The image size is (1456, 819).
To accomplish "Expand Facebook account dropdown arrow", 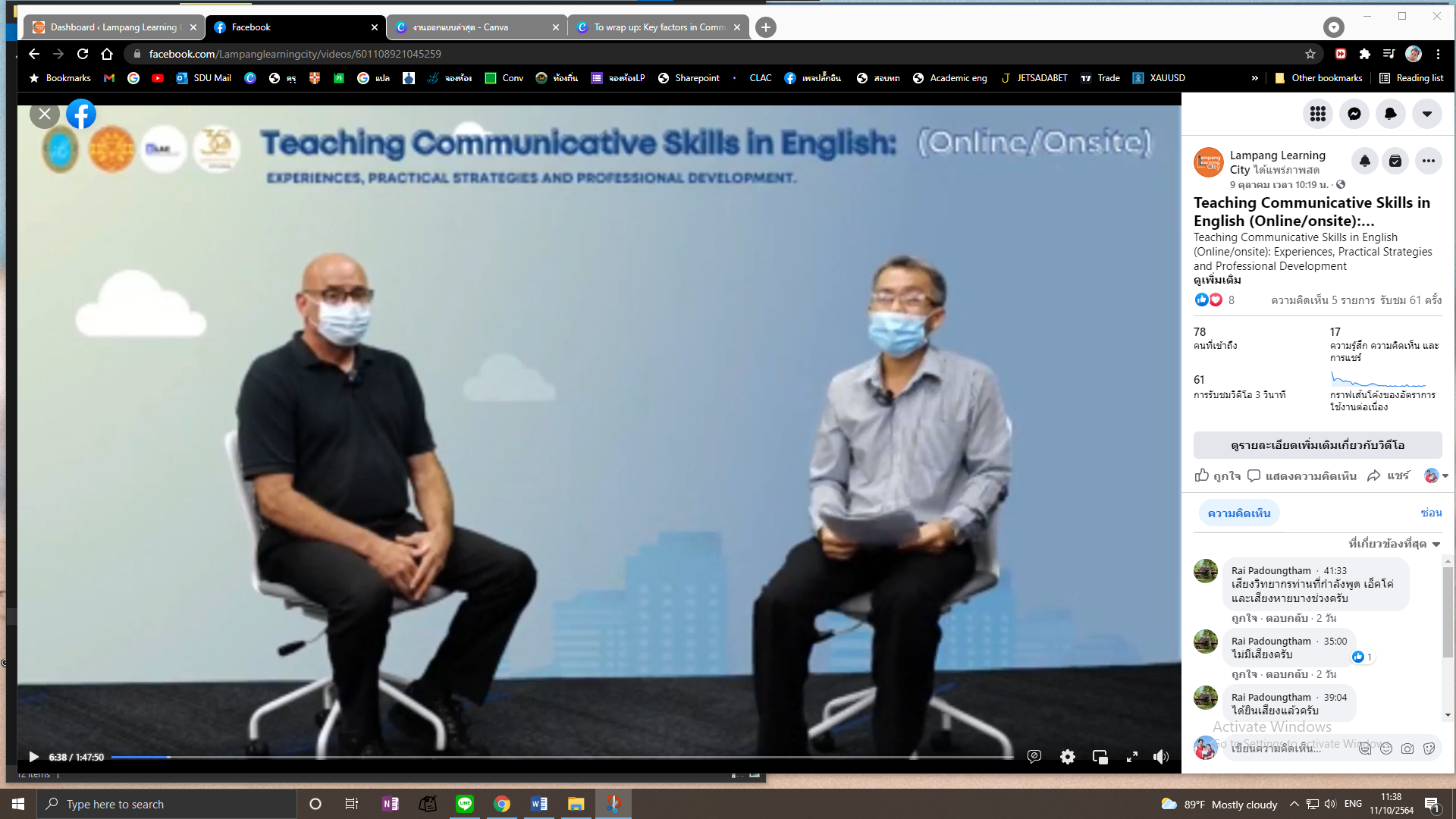I will (x=1426, y=114).
